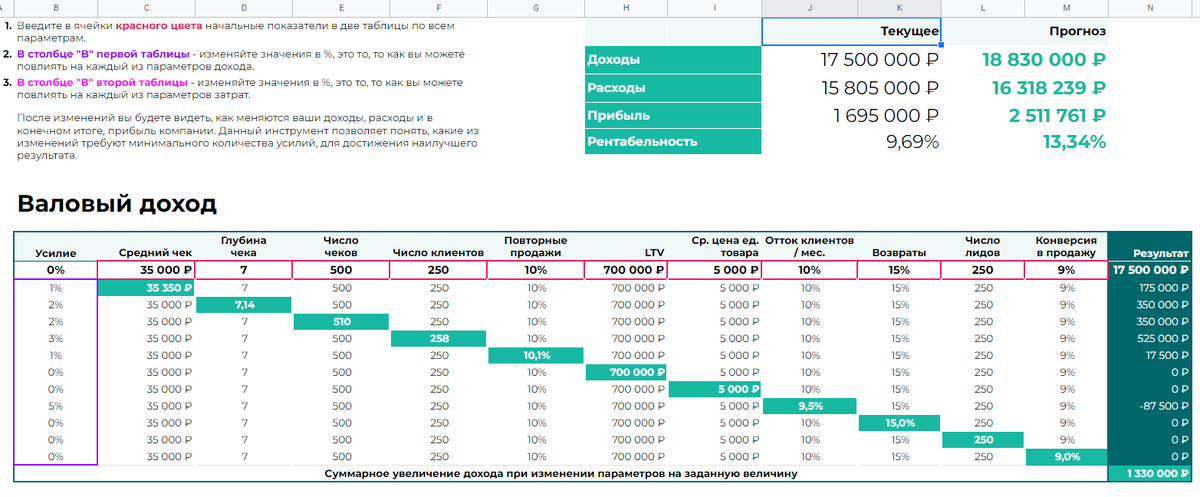1200x497 pixels.
Task: Click the Валовый доход heading
Action: [117, 205]
